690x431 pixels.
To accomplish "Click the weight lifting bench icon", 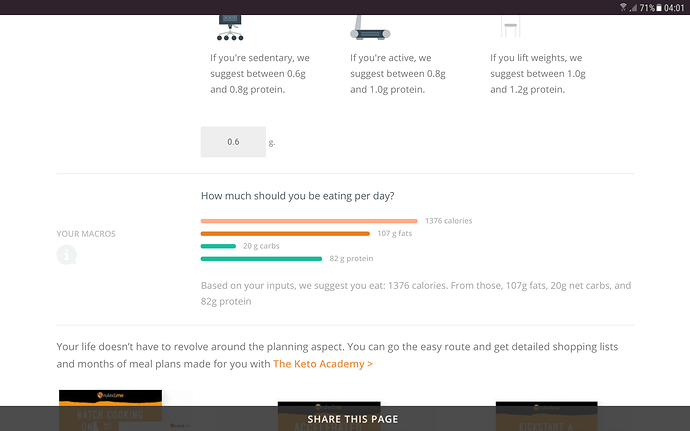I will (510, 27).
